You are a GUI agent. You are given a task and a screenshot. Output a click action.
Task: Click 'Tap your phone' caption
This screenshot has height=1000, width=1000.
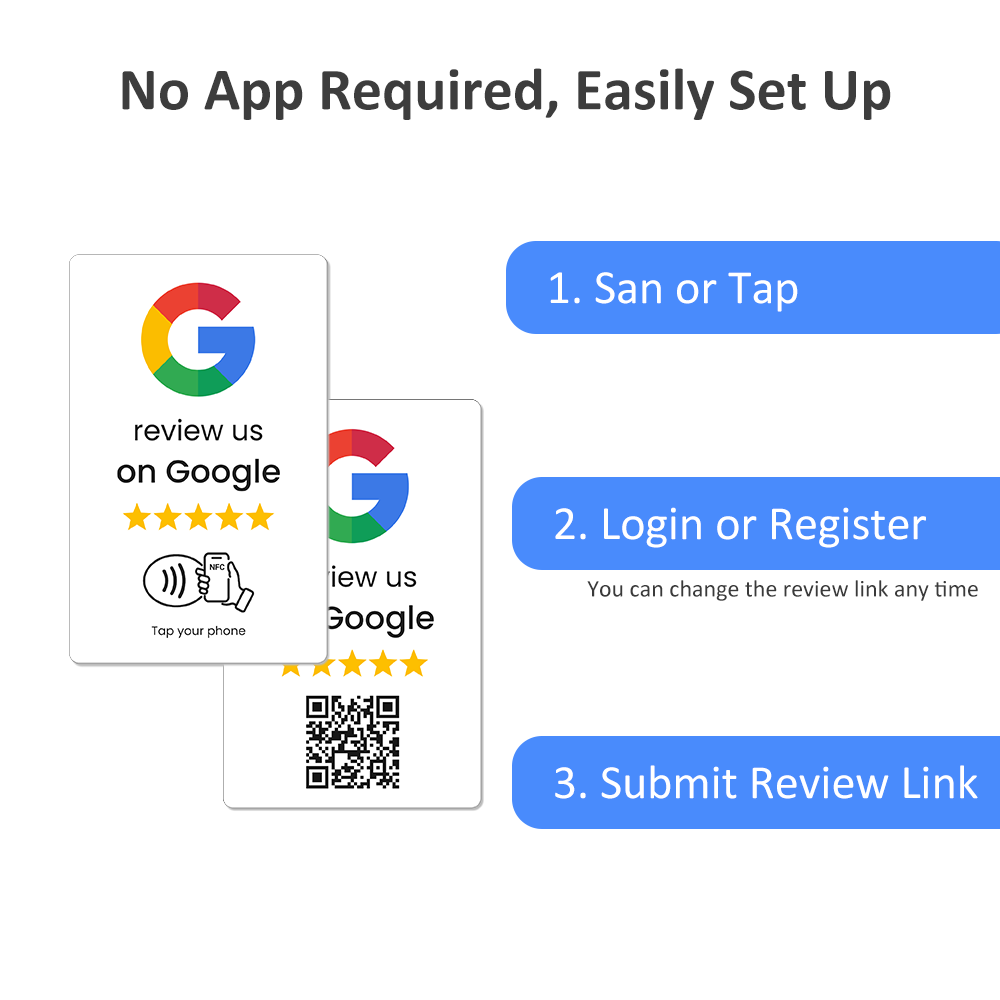point(198,631)
